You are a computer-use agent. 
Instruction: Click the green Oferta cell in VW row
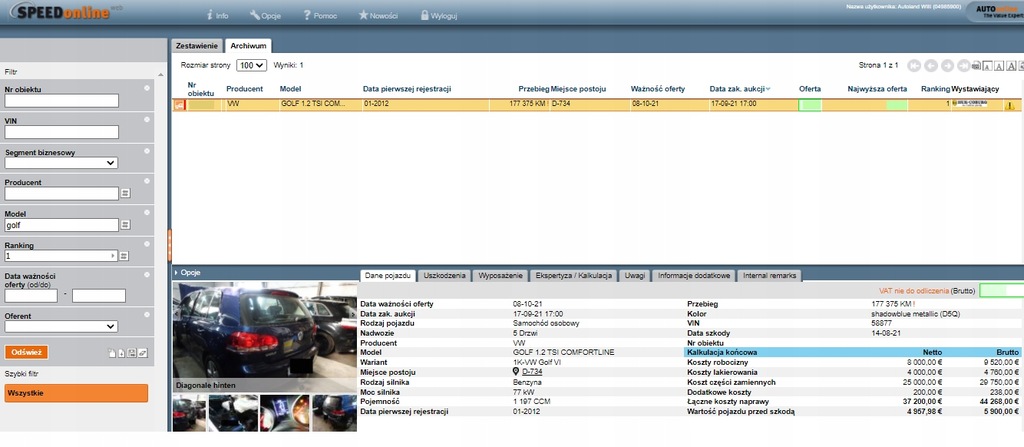pos(810,105)
